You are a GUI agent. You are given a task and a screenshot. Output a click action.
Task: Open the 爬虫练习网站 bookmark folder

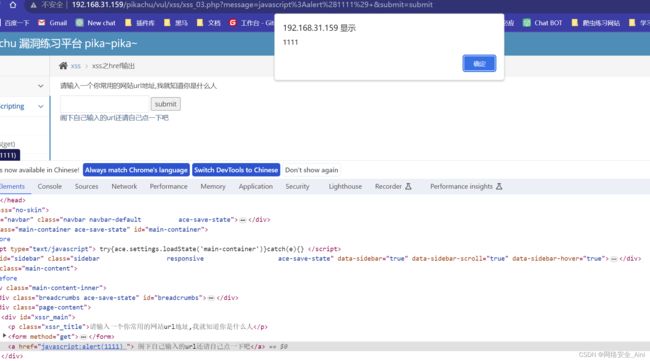point(596,23)
